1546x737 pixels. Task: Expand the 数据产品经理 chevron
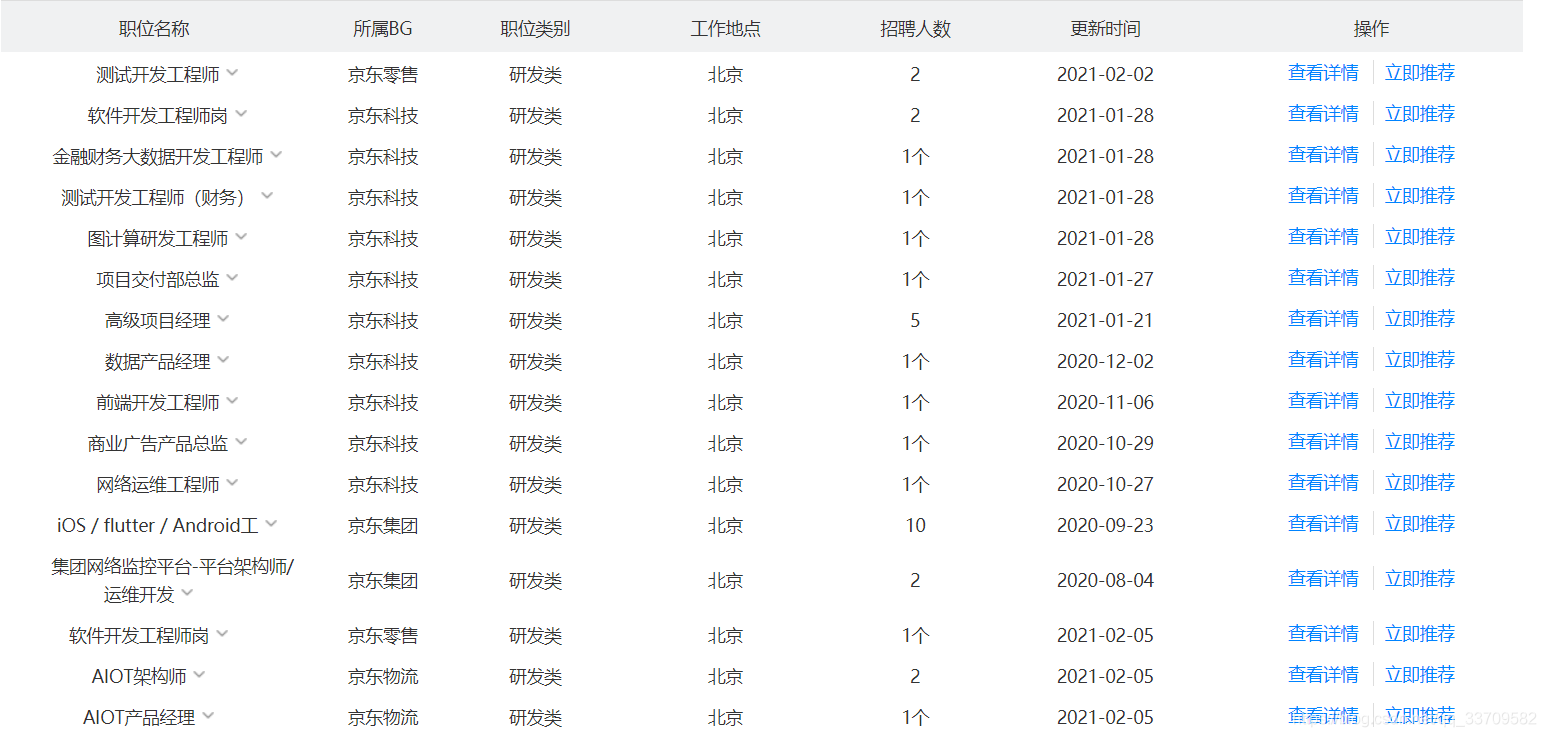pos(223,359)
